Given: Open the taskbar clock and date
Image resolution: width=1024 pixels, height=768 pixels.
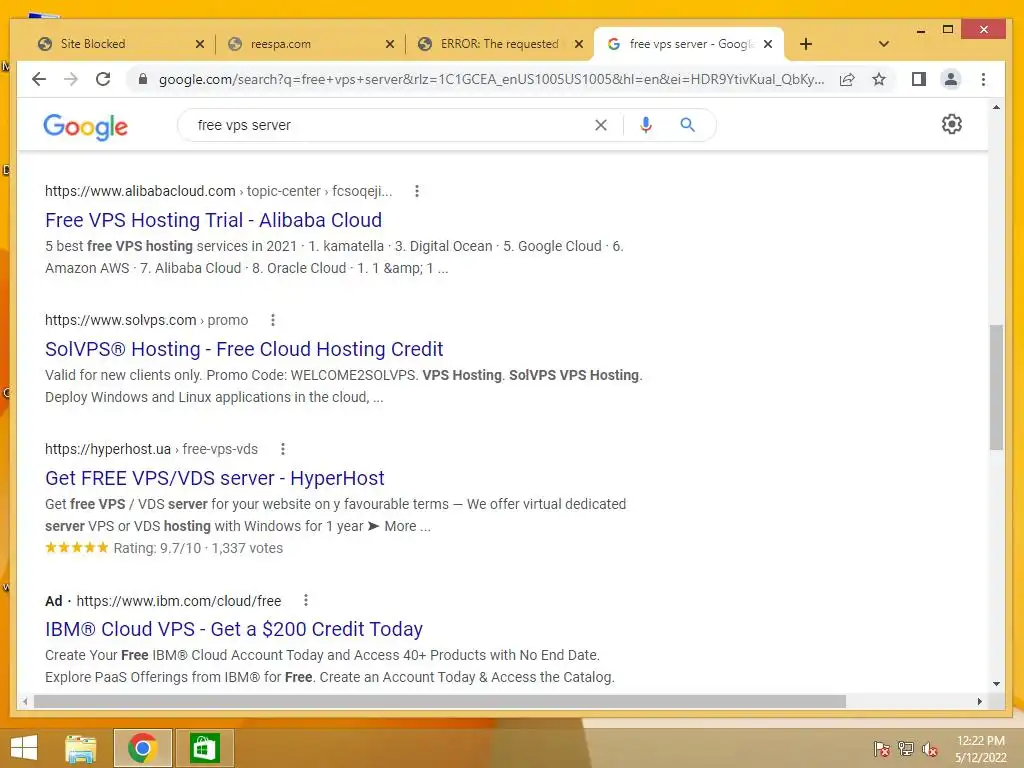Looking at the screenshot, I should coord(980,749).
